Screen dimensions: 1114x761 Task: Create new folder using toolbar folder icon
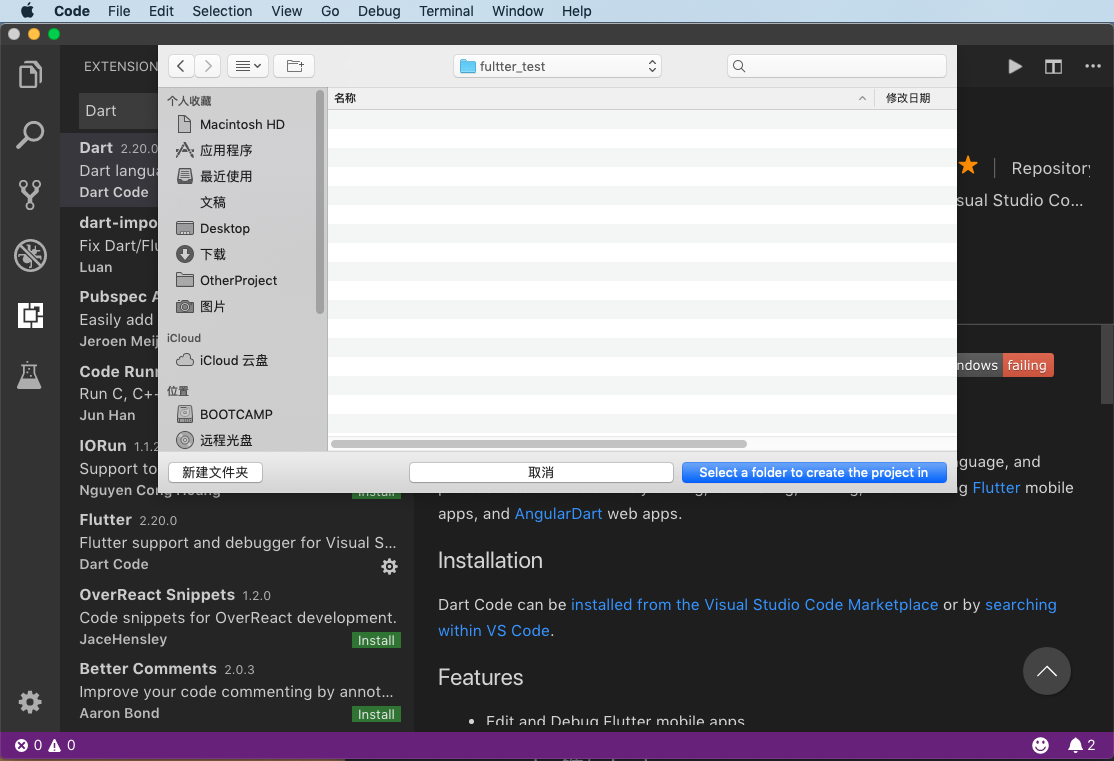[294, 66]
